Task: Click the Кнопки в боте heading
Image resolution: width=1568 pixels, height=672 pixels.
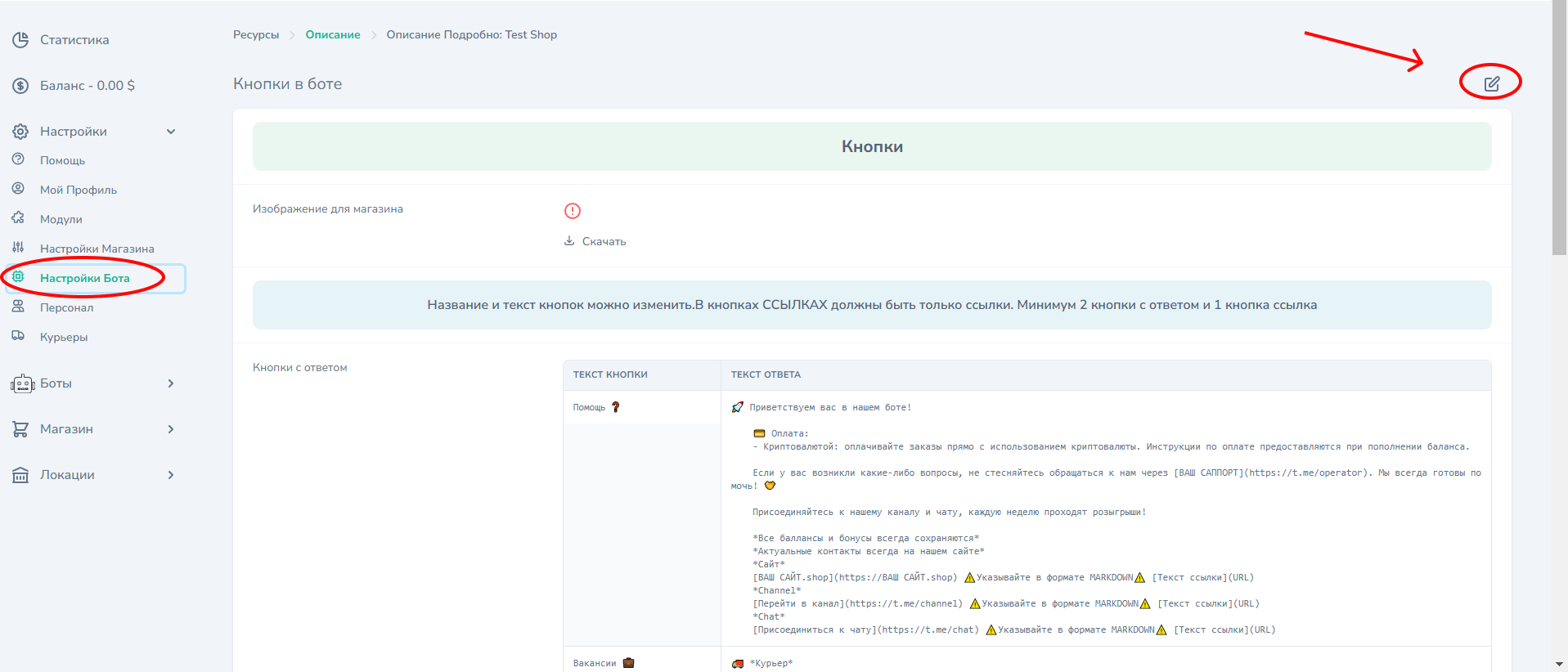Action: point(288,83)
